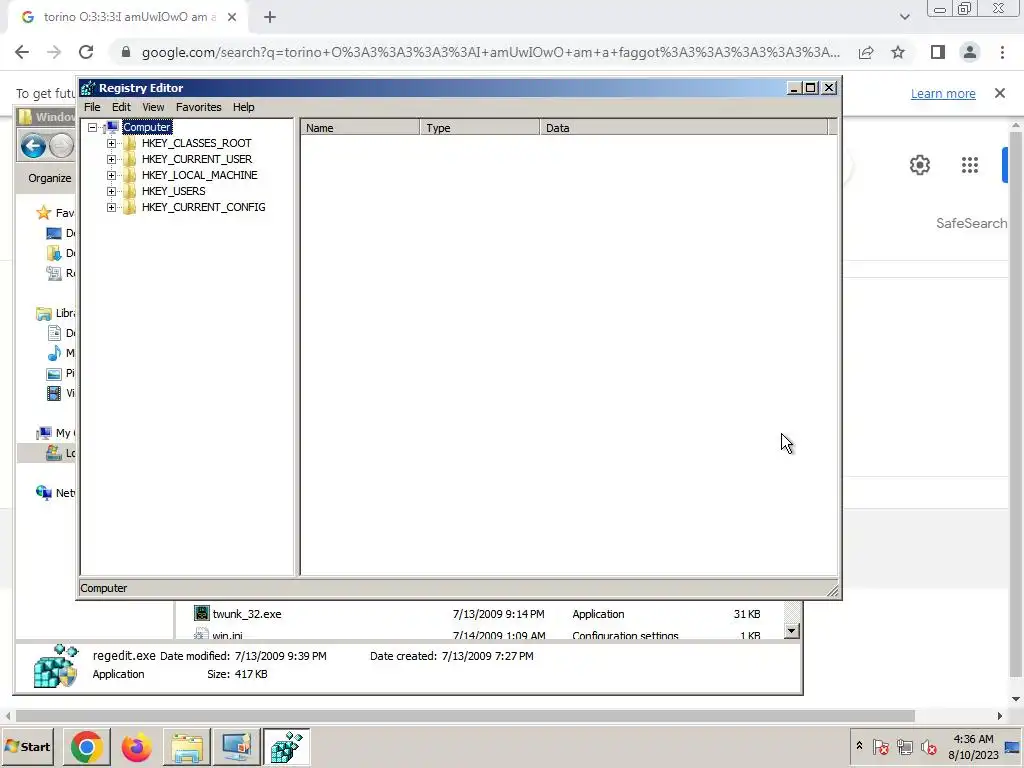Open the Chrome three-dot menu
This screenshot has height=768, width=1024.
1002,52
